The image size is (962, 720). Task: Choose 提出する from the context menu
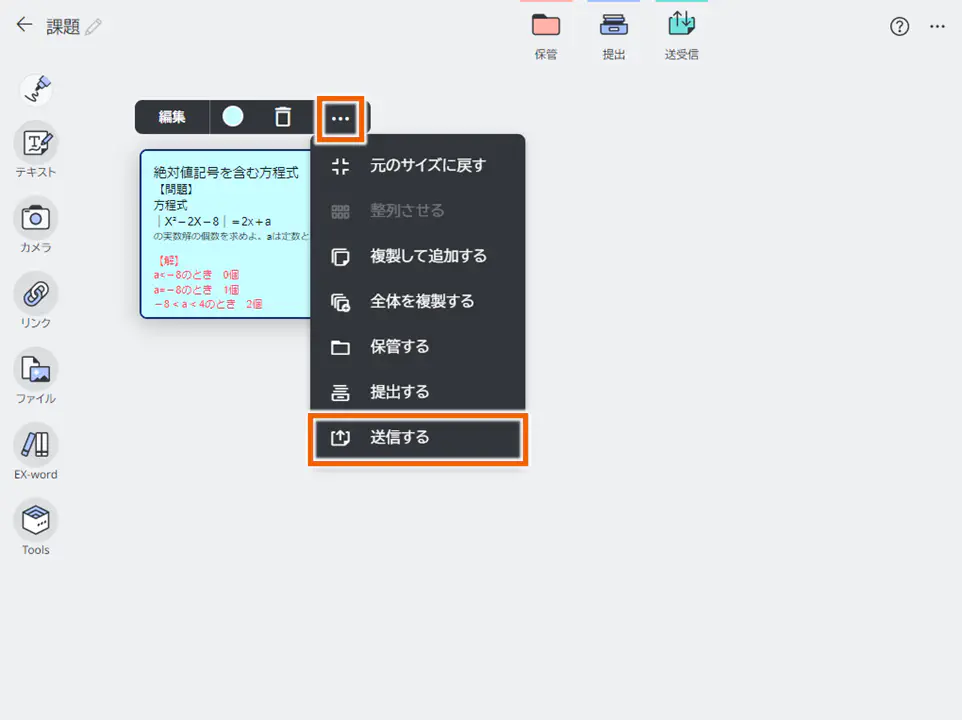click(418, 391)
